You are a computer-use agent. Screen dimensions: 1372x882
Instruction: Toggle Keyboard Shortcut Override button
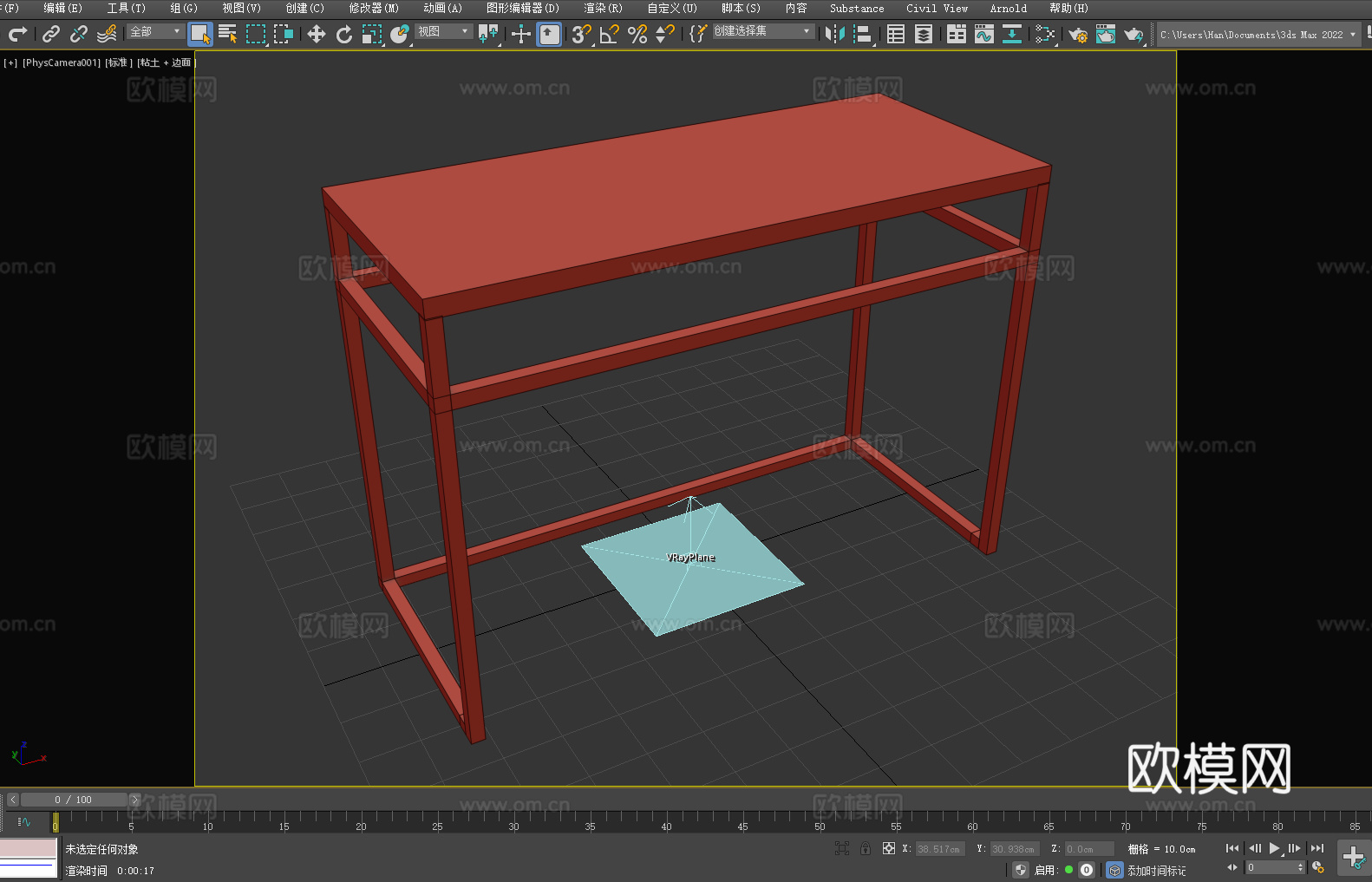click(x=549, y=34)
